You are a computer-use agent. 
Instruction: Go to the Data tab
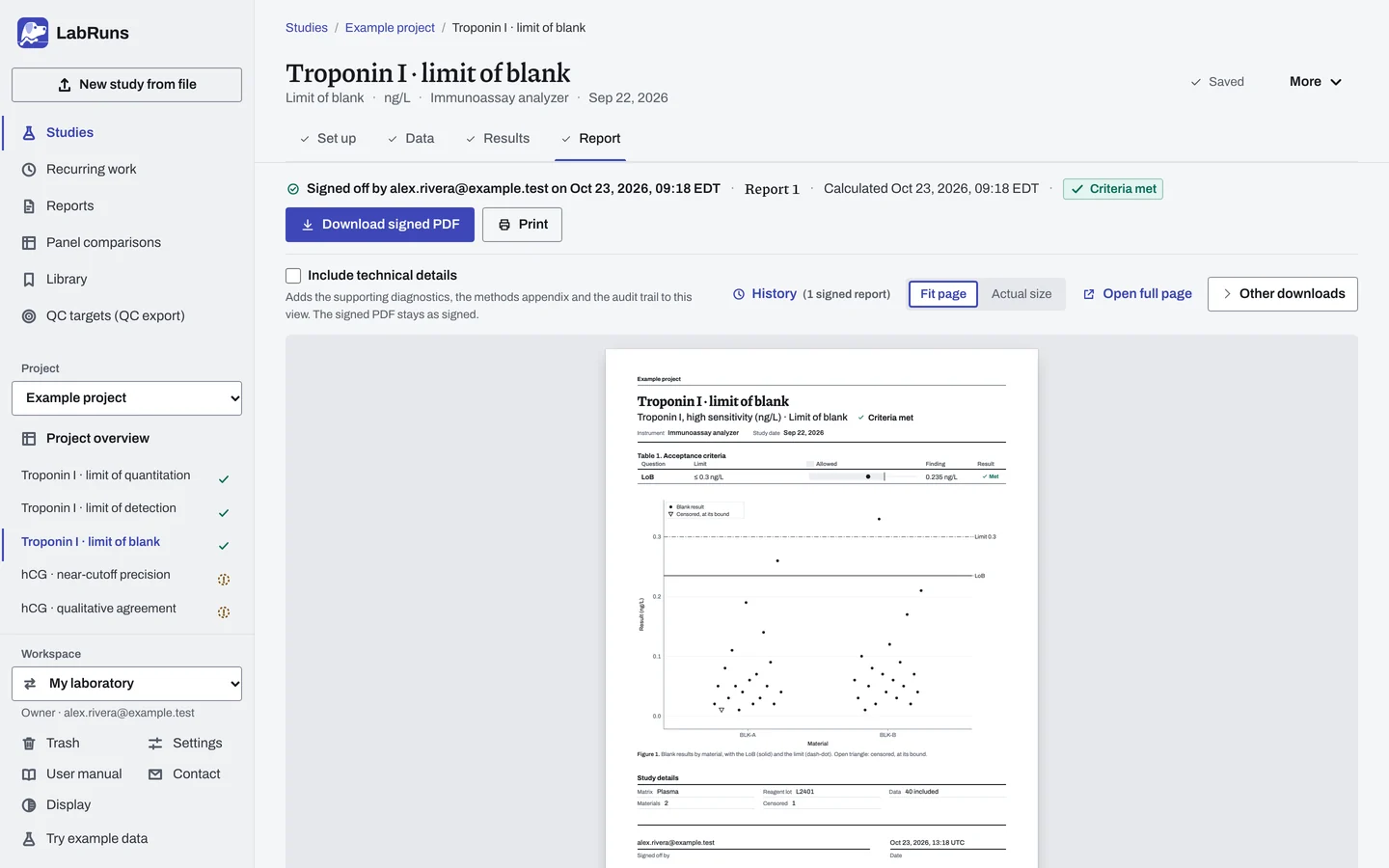(x=411, y=139)
